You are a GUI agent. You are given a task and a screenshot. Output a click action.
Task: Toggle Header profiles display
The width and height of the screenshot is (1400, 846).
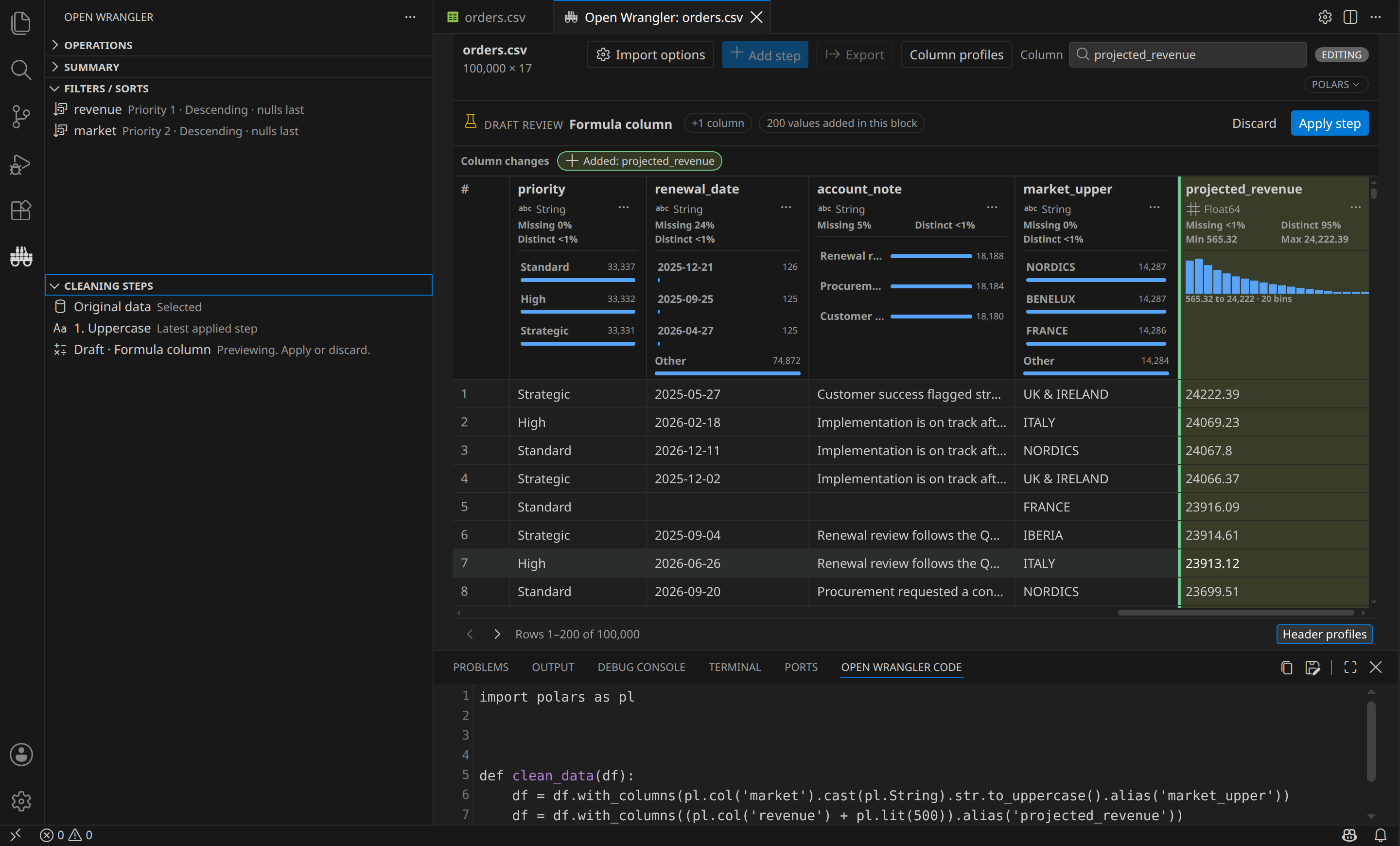click(x=1324, y=634)
